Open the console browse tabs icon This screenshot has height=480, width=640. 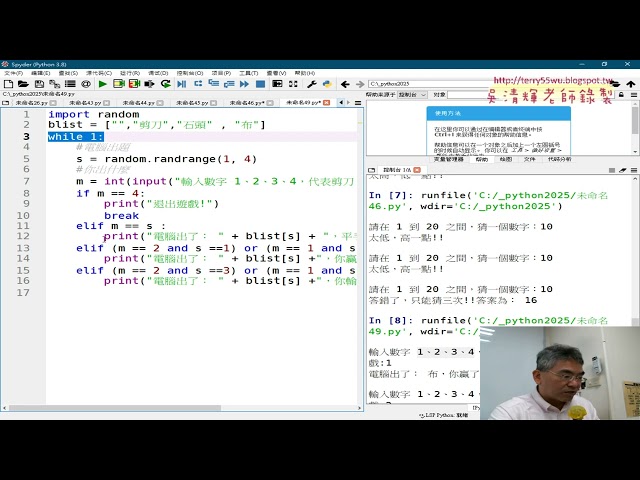[371, 170]
